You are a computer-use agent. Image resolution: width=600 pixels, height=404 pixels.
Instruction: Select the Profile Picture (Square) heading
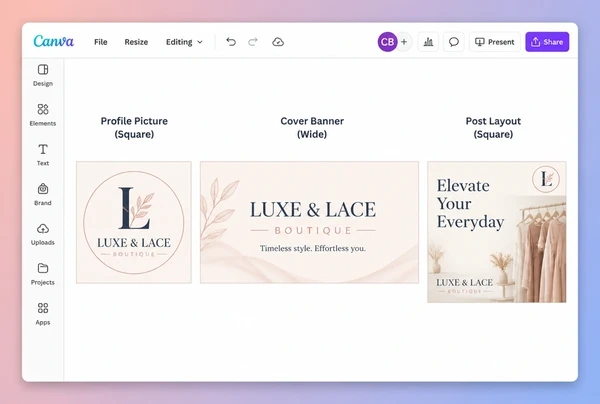134,127
